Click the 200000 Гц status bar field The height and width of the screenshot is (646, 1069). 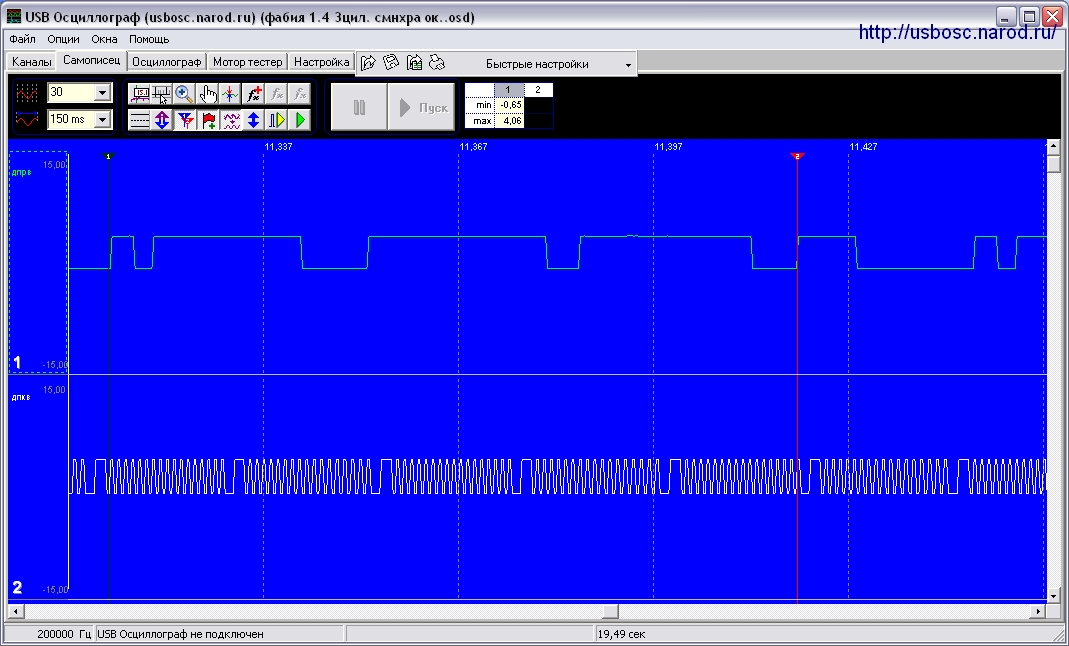49,634
